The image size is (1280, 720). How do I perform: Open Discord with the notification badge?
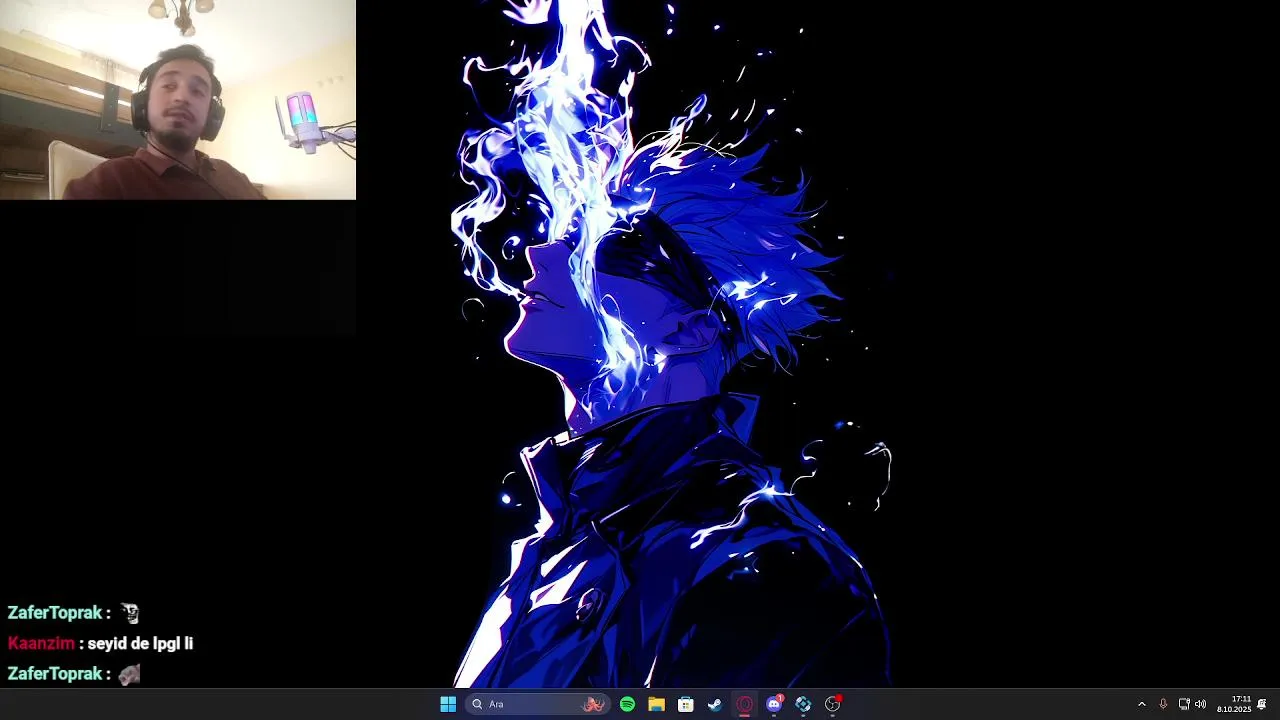[774, 704]
